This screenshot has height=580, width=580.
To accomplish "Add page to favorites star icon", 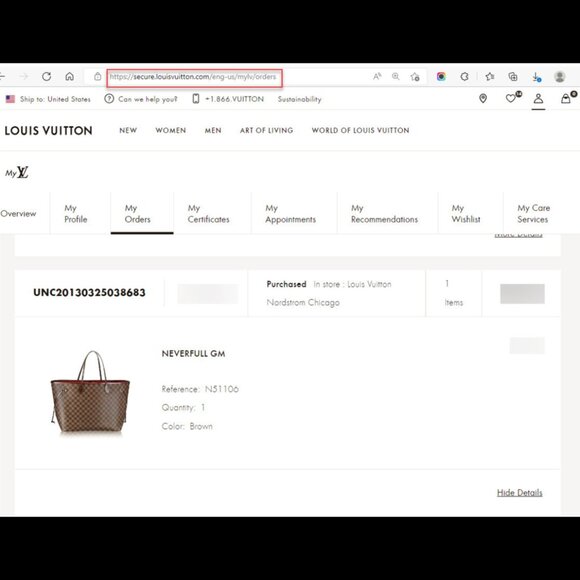I will tap(415, 77).
